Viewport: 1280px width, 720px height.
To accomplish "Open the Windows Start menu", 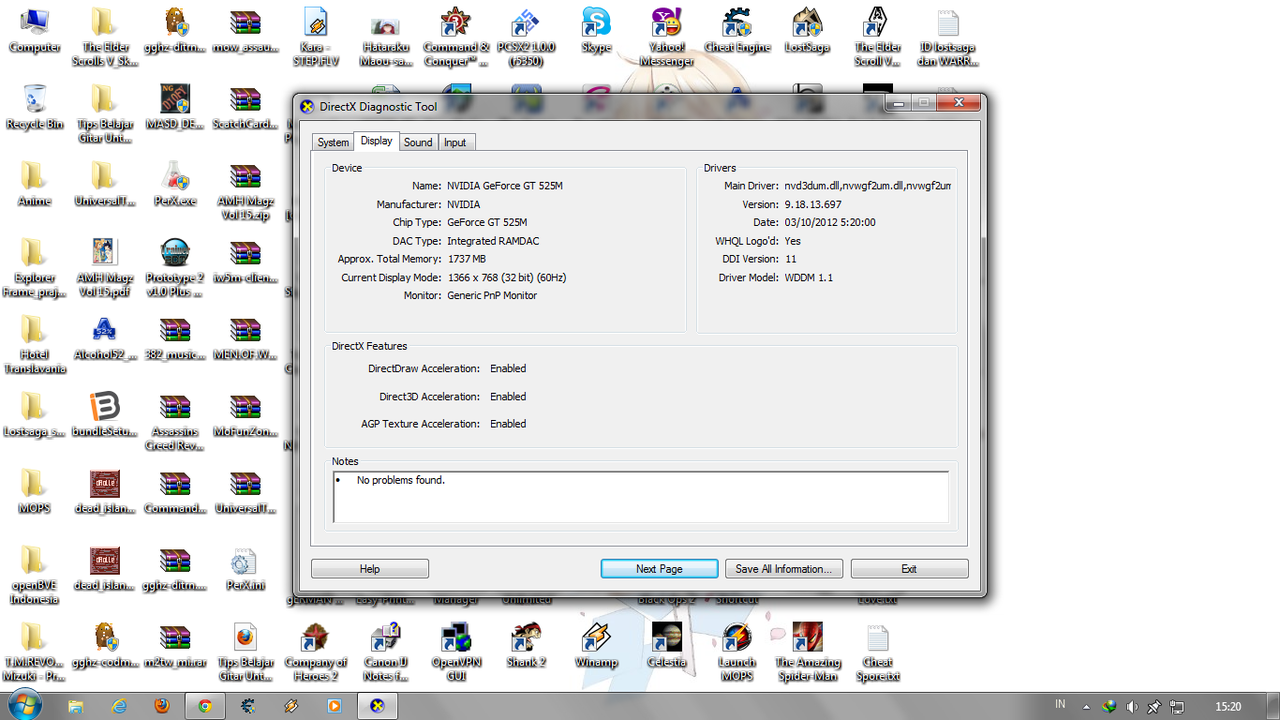I will pyautogui.click(x=24, y=705).
